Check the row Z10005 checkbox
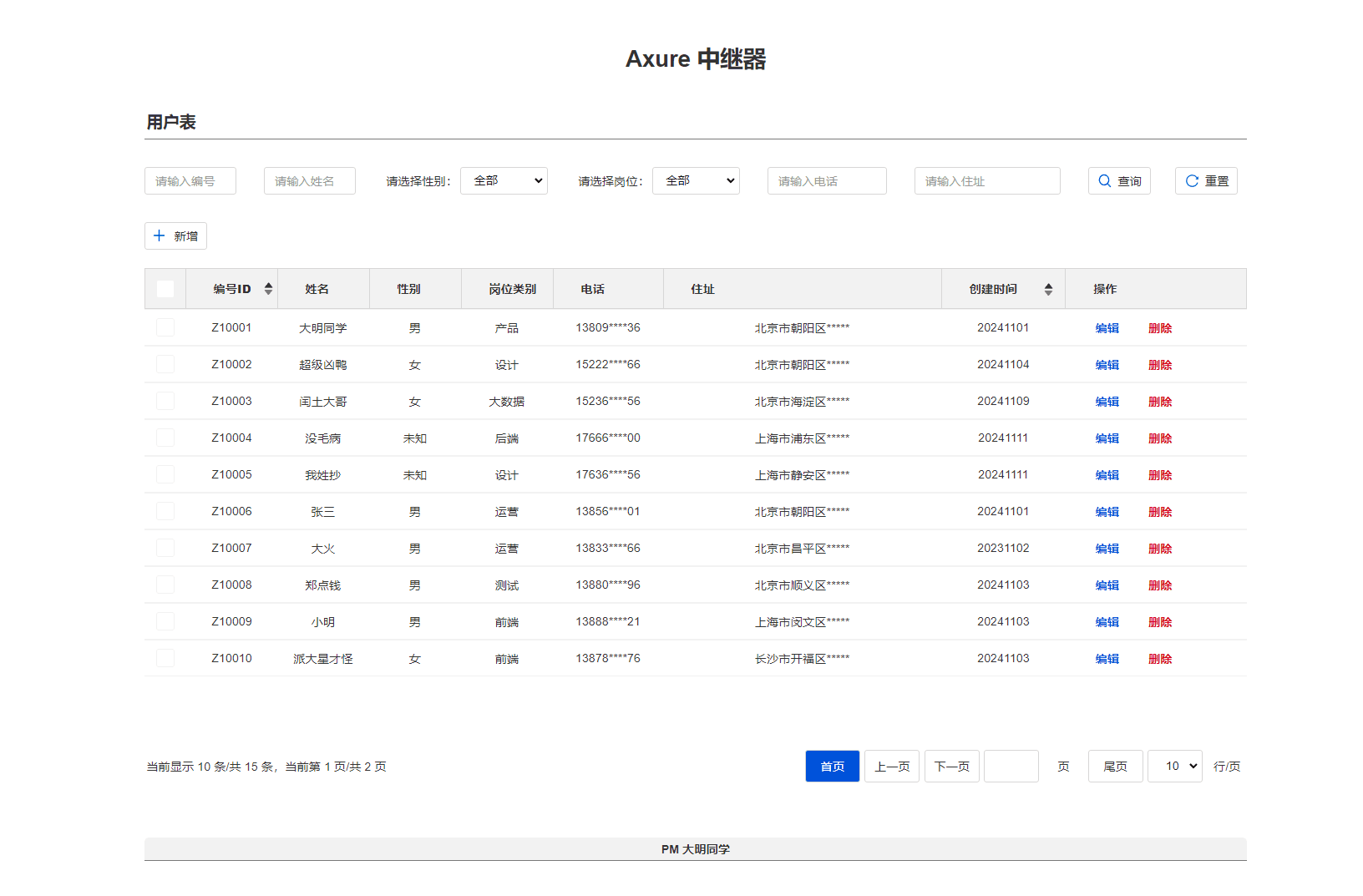 [165, 474]
